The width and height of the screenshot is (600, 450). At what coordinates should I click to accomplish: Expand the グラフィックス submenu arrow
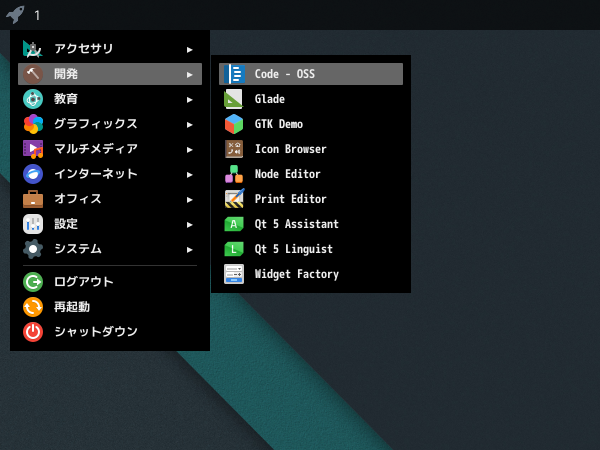(x=189, y=125)
